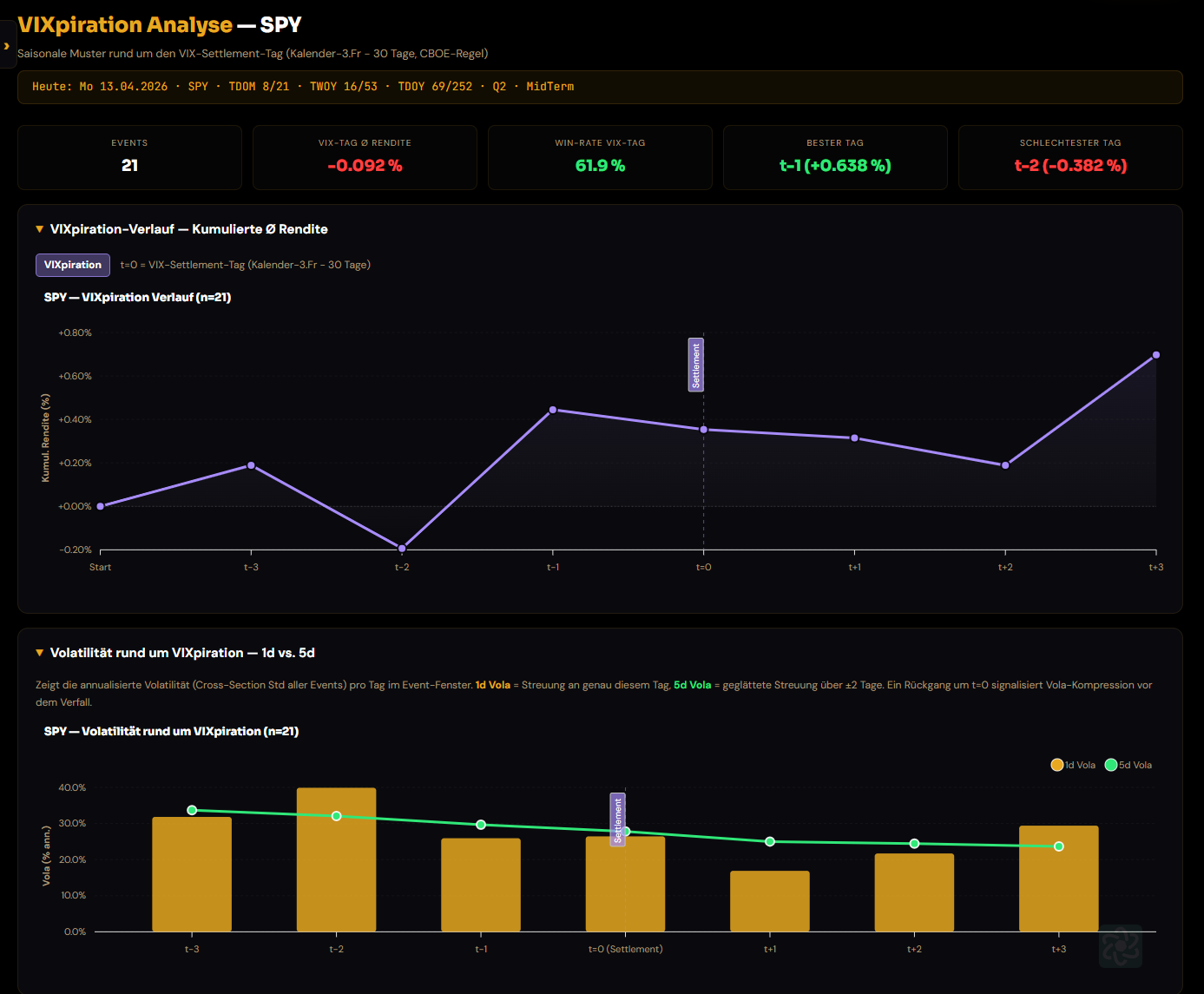Click the 1d Vola orange legend swatch
This screenshot has width=1204, height=994.
(1056, 765)
